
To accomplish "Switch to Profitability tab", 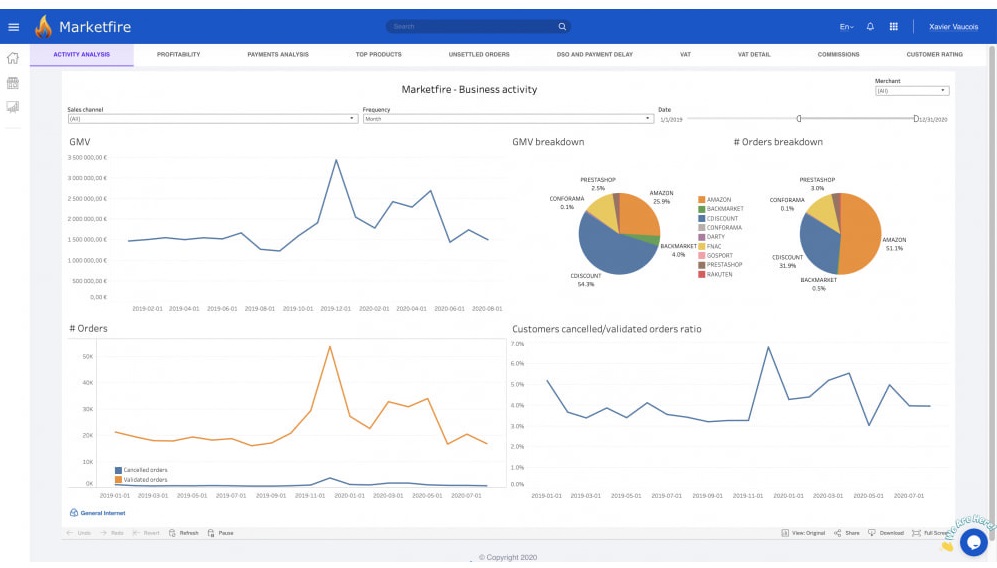I will point(179,55).
